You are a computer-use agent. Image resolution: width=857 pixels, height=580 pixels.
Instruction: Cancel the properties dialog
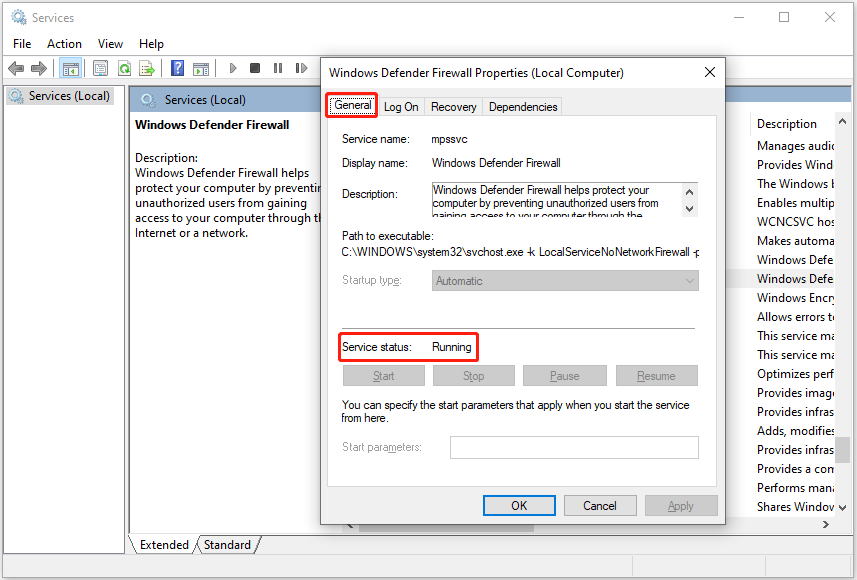[x=600, y=506]
